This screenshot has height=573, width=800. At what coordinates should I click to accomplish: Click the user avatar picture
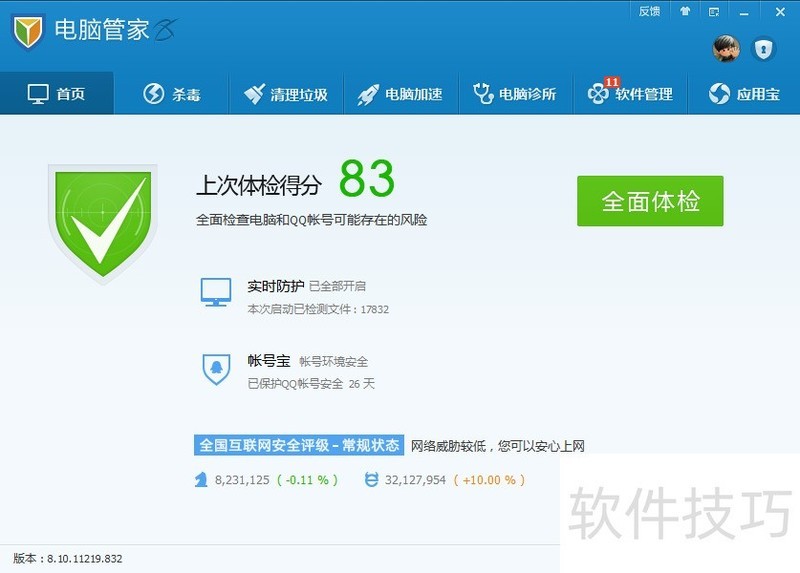click(x=726, y=49)
